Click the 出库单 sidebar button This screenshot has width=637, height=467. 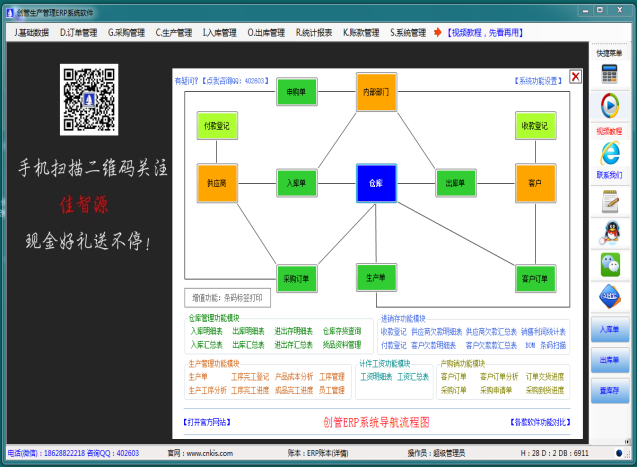tap(608, 359)
